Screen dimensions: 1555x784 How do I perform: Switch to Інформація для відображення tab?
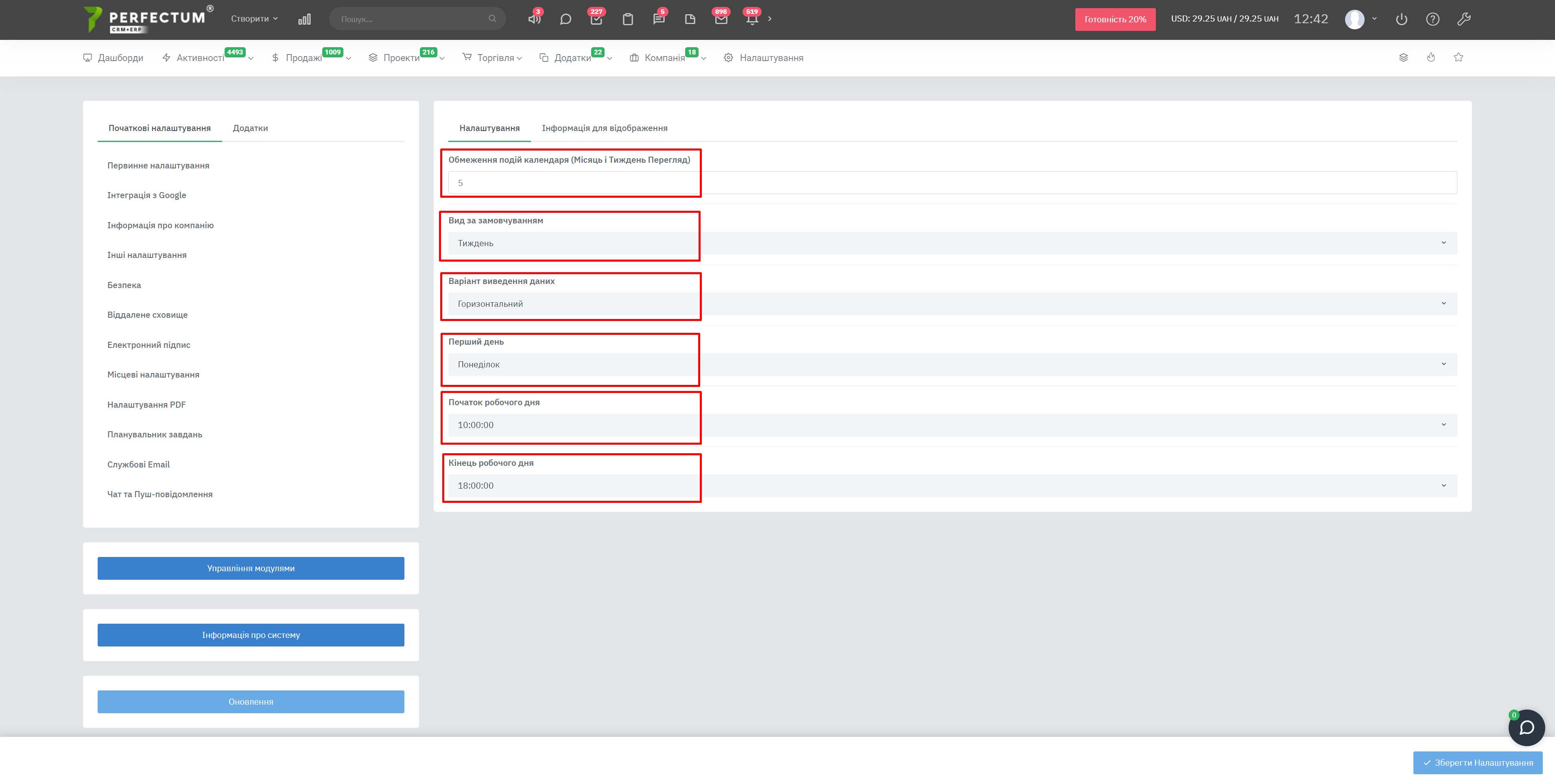[604, 128]
